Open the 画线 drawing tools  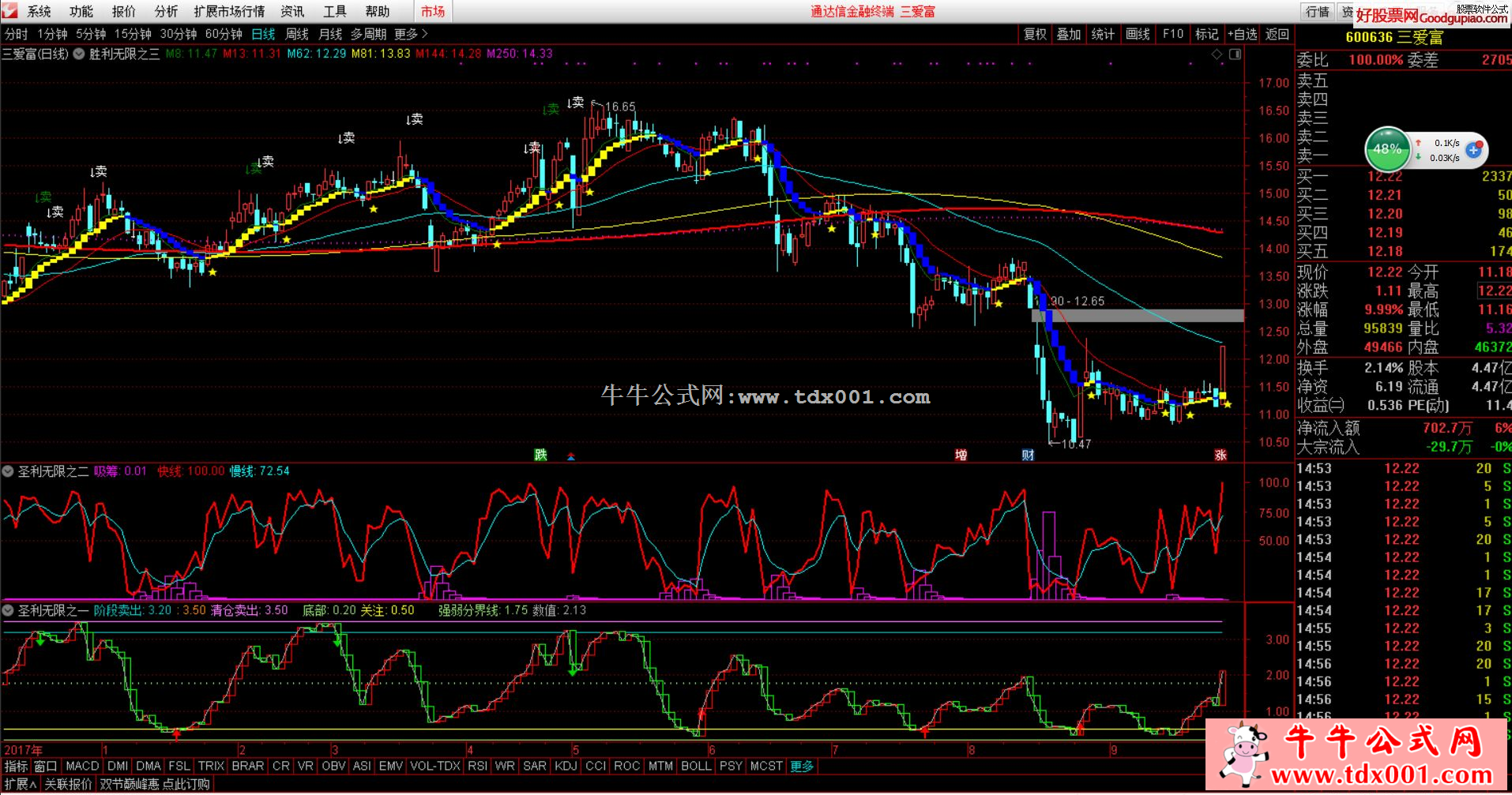point(1138,34)
